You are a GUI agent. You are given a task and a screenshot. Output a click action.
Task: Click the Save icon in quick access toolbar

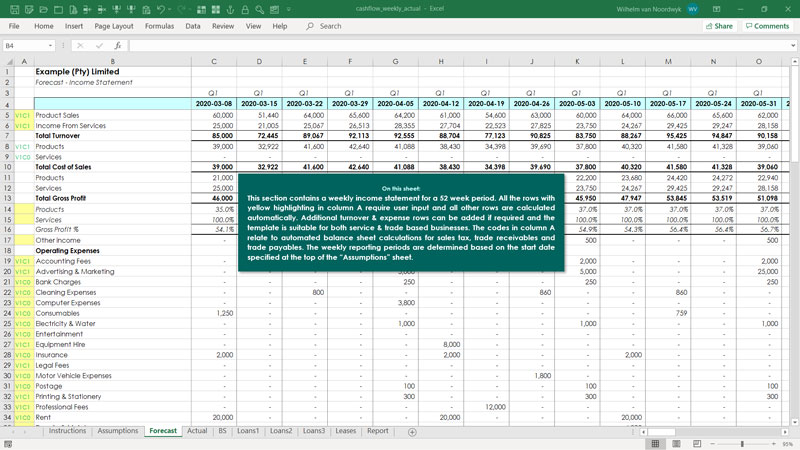pos(14,10)
